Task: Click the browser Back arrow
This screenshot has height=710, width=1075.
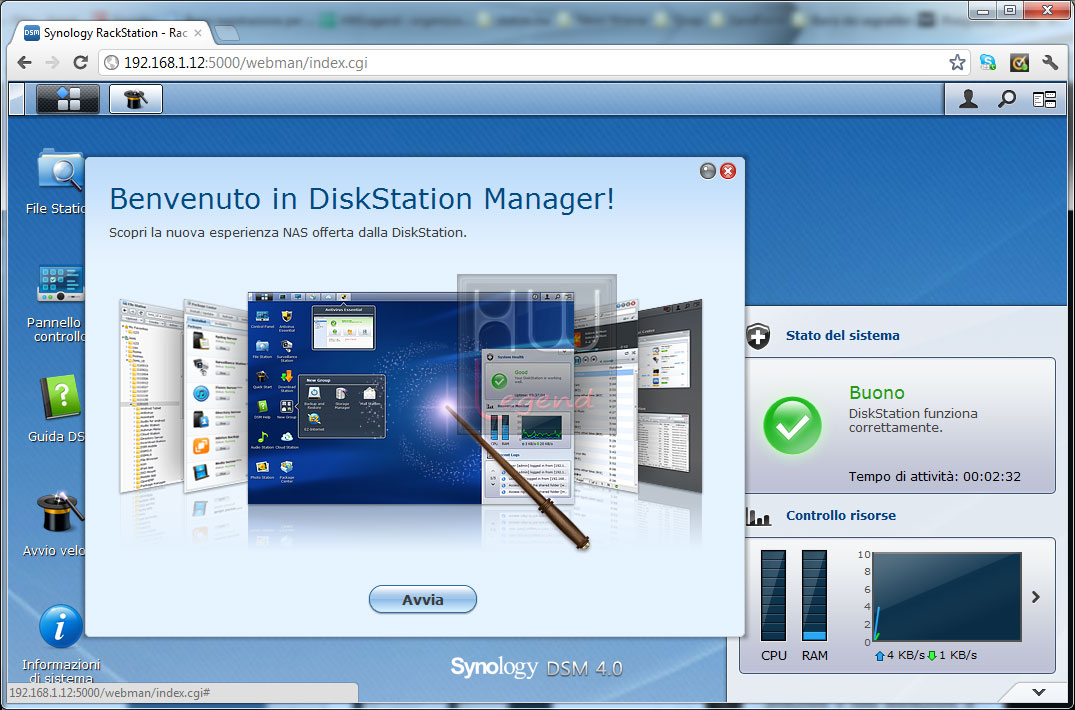Action: tap(25, 63)
